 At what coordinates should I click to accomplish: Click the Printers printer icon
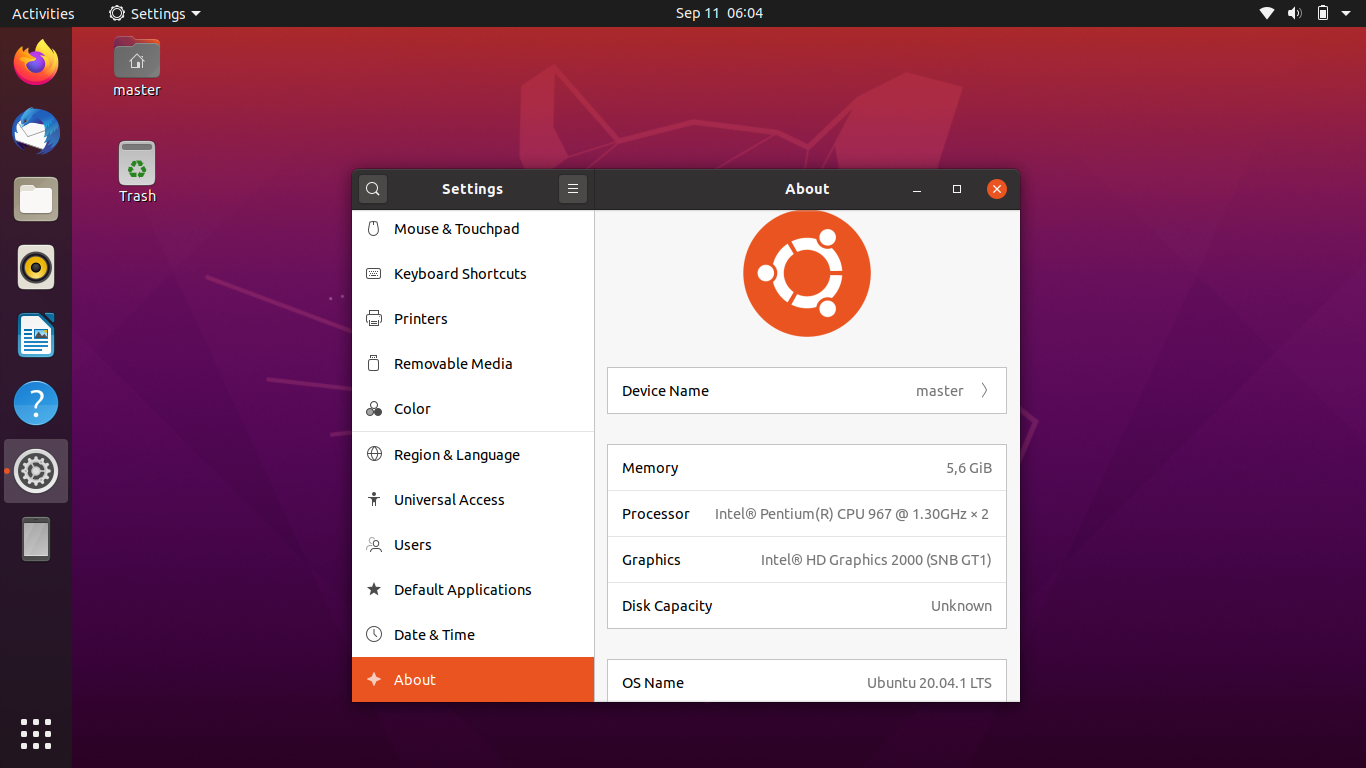click(x=373, y=319)
